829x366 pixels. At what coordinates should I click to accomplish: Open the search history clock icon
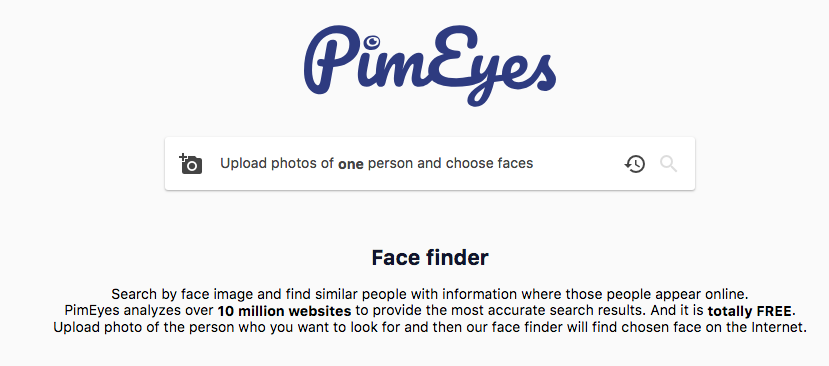[634, 164]
